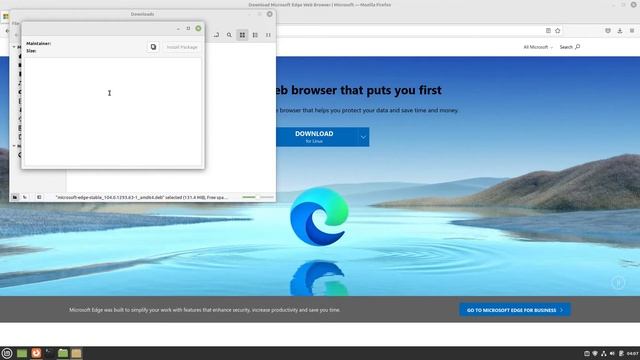Viewport: 640px width, 360px height.
Task: Click the clock in the taskbar
Action: 633,353
